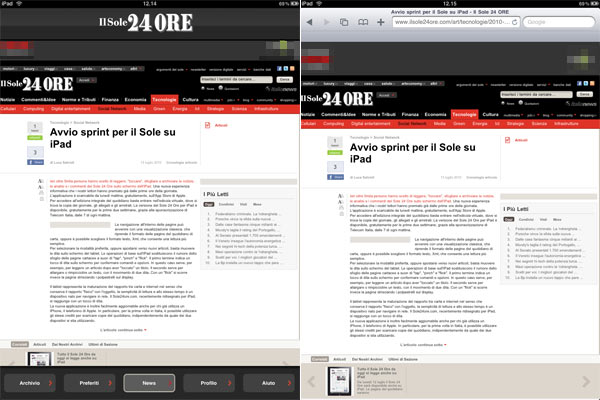Click the Google search field
600x400 pixels.
point(558,21)
